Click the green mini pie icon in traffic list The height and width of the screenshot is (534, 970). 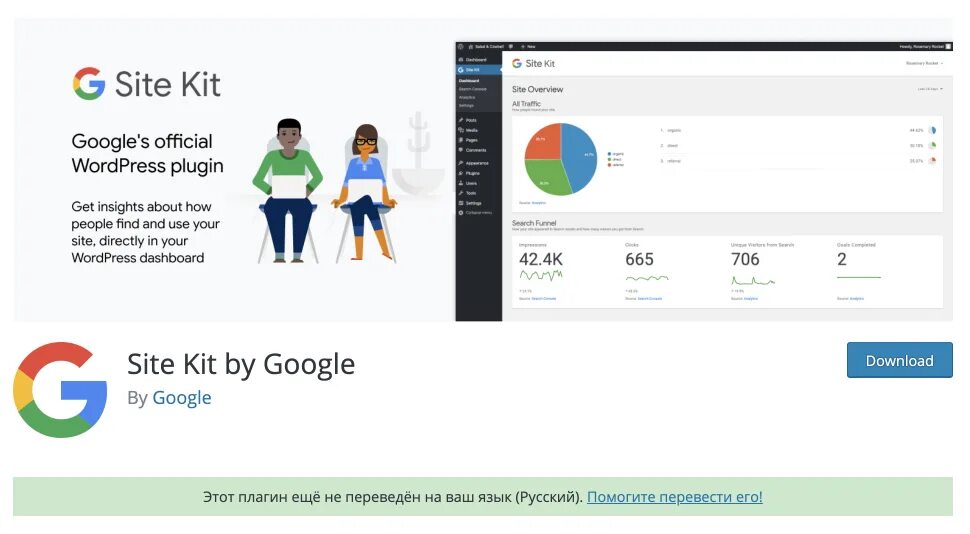coord(932,145)
